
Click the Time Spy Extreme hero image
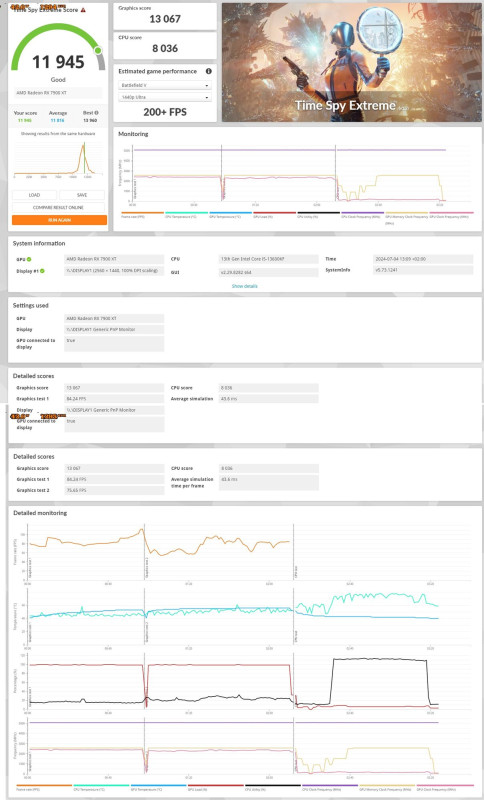tap(352, 62)
